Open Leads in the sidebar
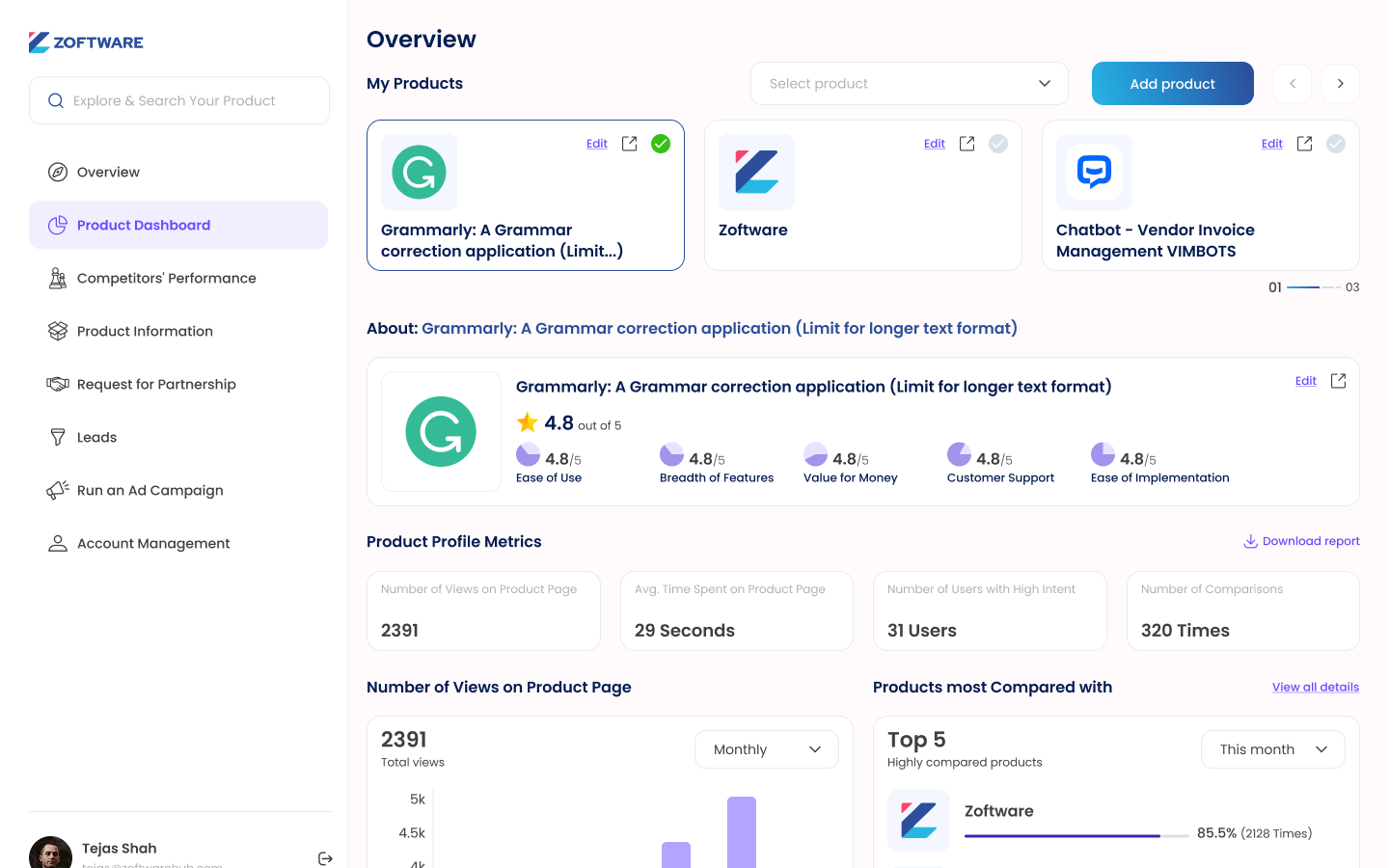 pos(178,437)
